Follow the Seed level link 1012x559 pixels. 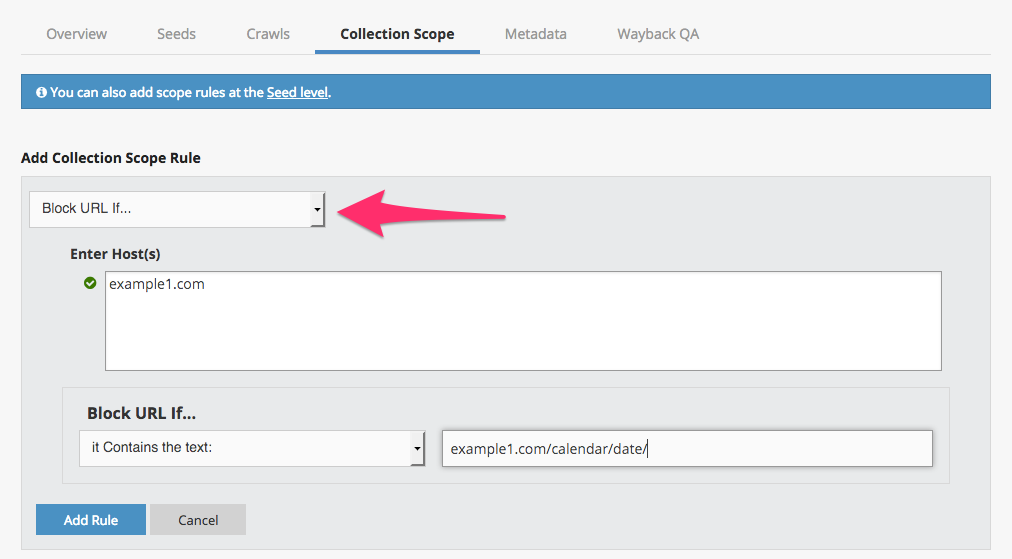coord(297,92)
